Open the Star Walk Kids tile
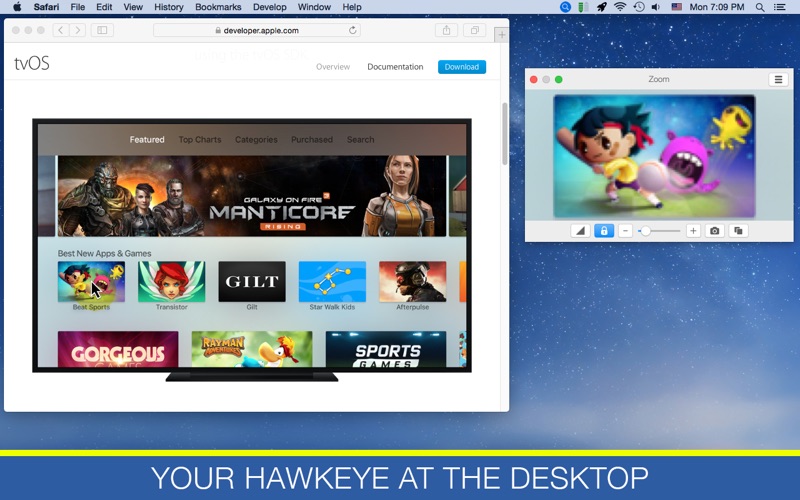Viewport: 800px width, 500px height. [x=332, y=282]
